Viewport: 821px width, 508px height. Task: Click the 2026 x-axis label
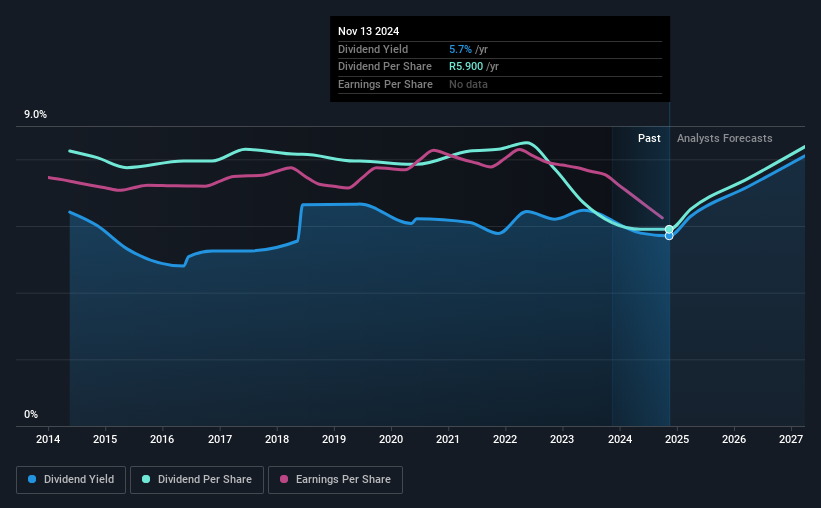pyautogui.click(x=734, y=439)
